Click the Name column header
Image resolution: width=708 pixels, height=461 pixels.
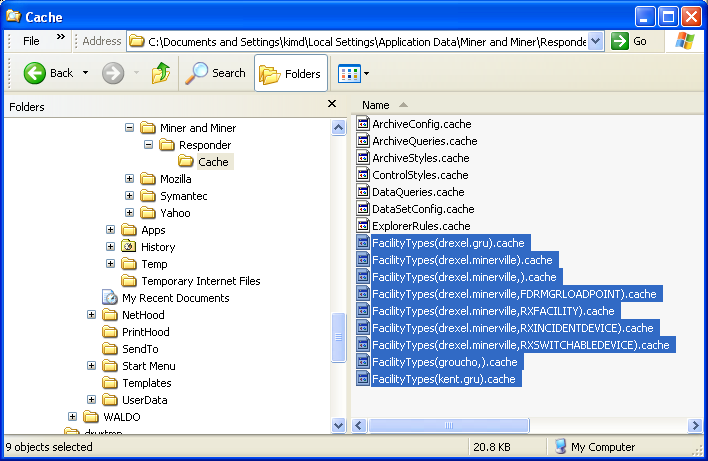(376, 105)
